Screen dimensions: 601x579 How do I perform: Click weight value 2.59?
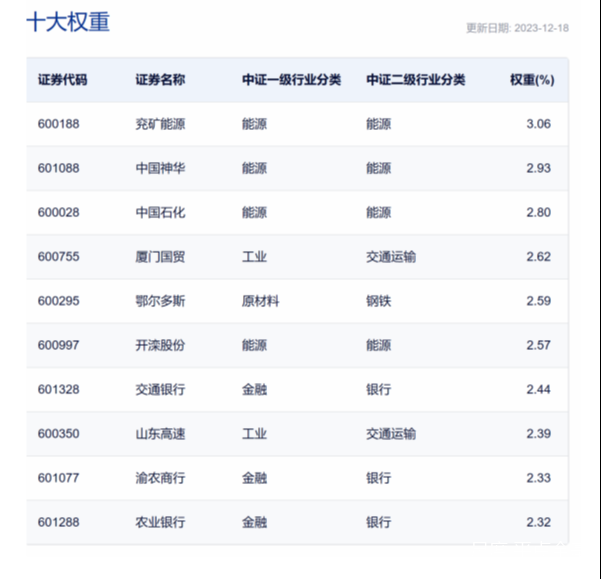tap(538, 301)
